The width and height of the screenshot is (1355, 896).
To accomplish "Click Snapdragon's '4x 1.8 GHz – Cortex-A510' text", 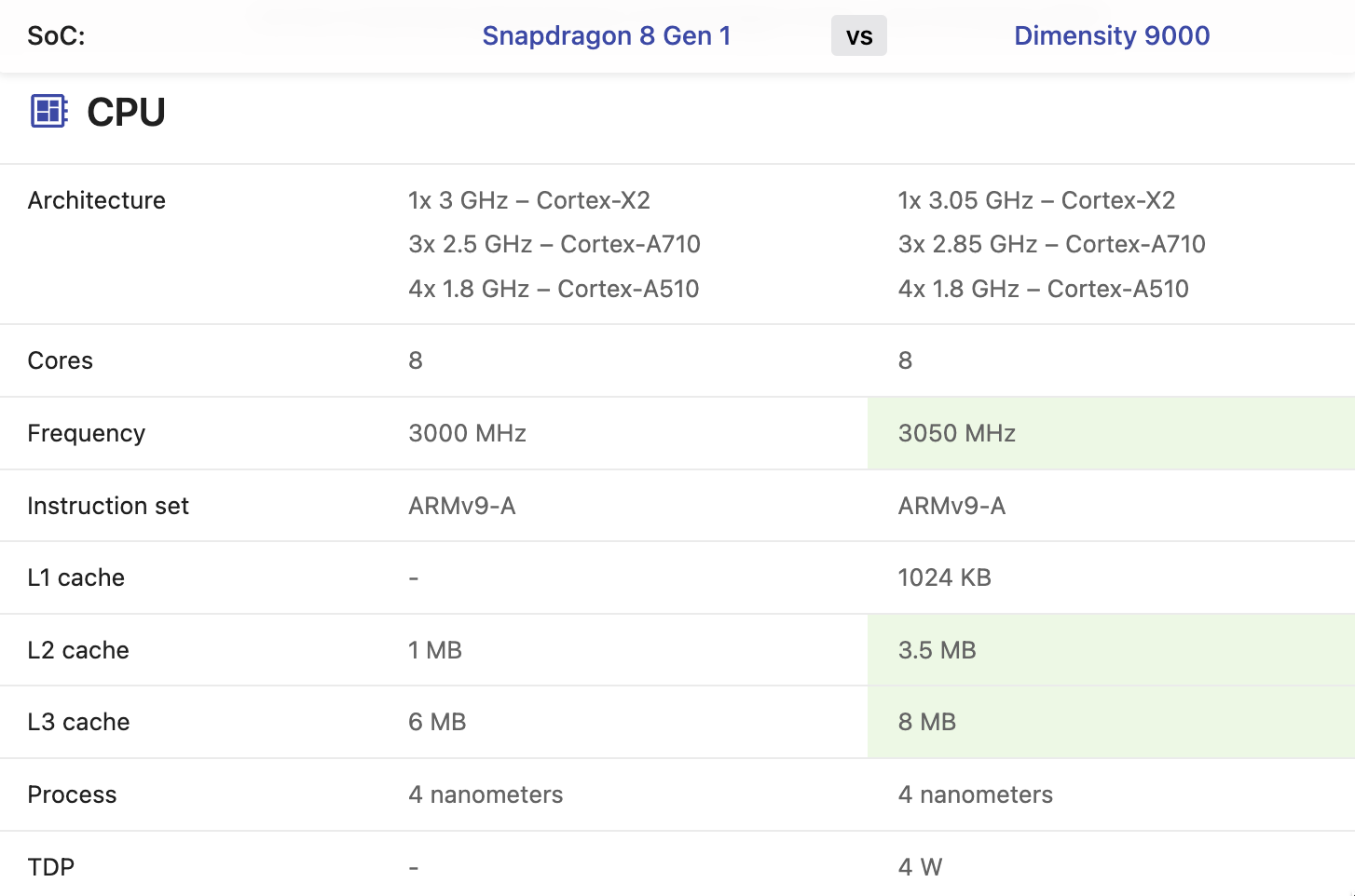I will pyautogui.click(x=554, y=289).
